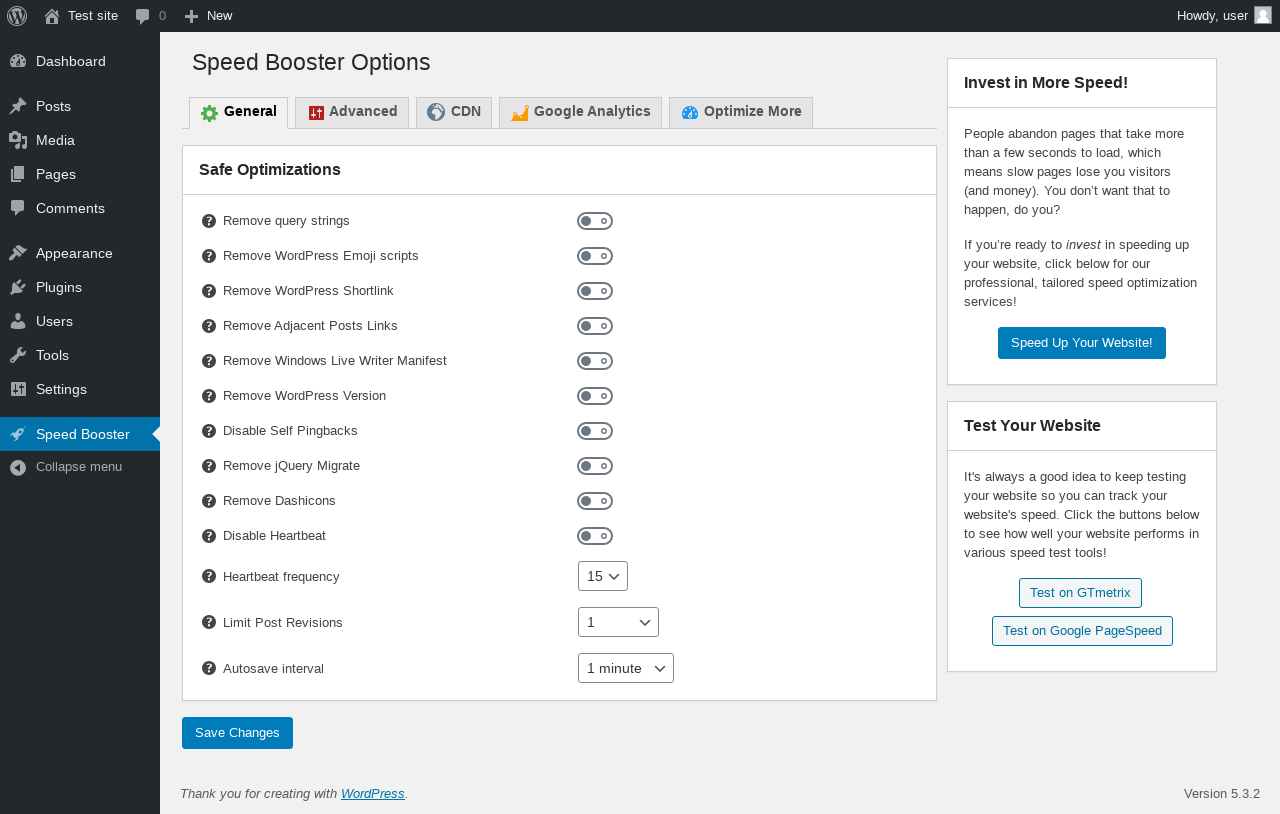The image size is (1280, 814).
Task: Toggle Remove WordPress Emoji scripts switch
Action: coord(595,256)
